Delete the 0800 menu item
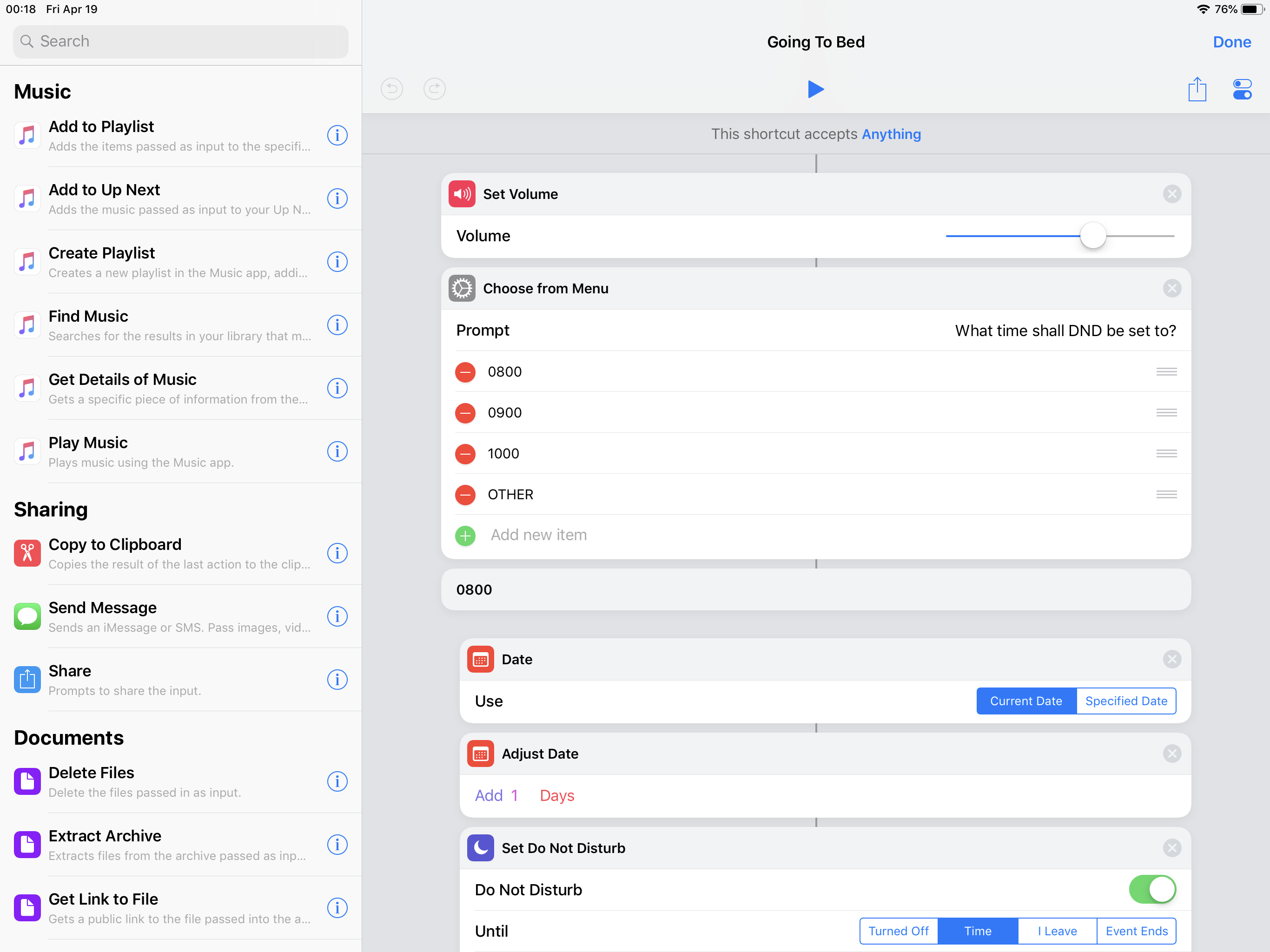The width and height of the screenshot is (1270, 952). click(x=465, y=372)
